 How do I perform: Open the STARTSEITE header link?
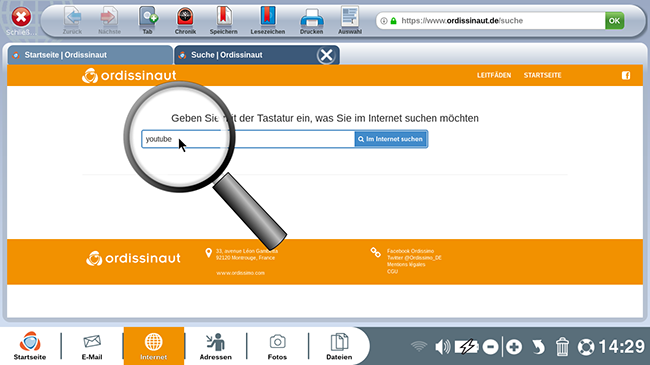point(542,75)
